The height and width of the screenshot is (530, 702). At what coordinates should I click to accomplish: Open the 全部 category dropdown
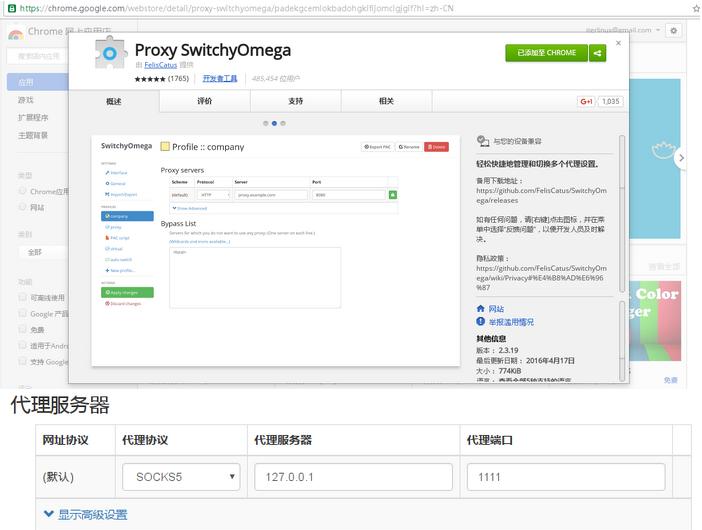[44, 252]
